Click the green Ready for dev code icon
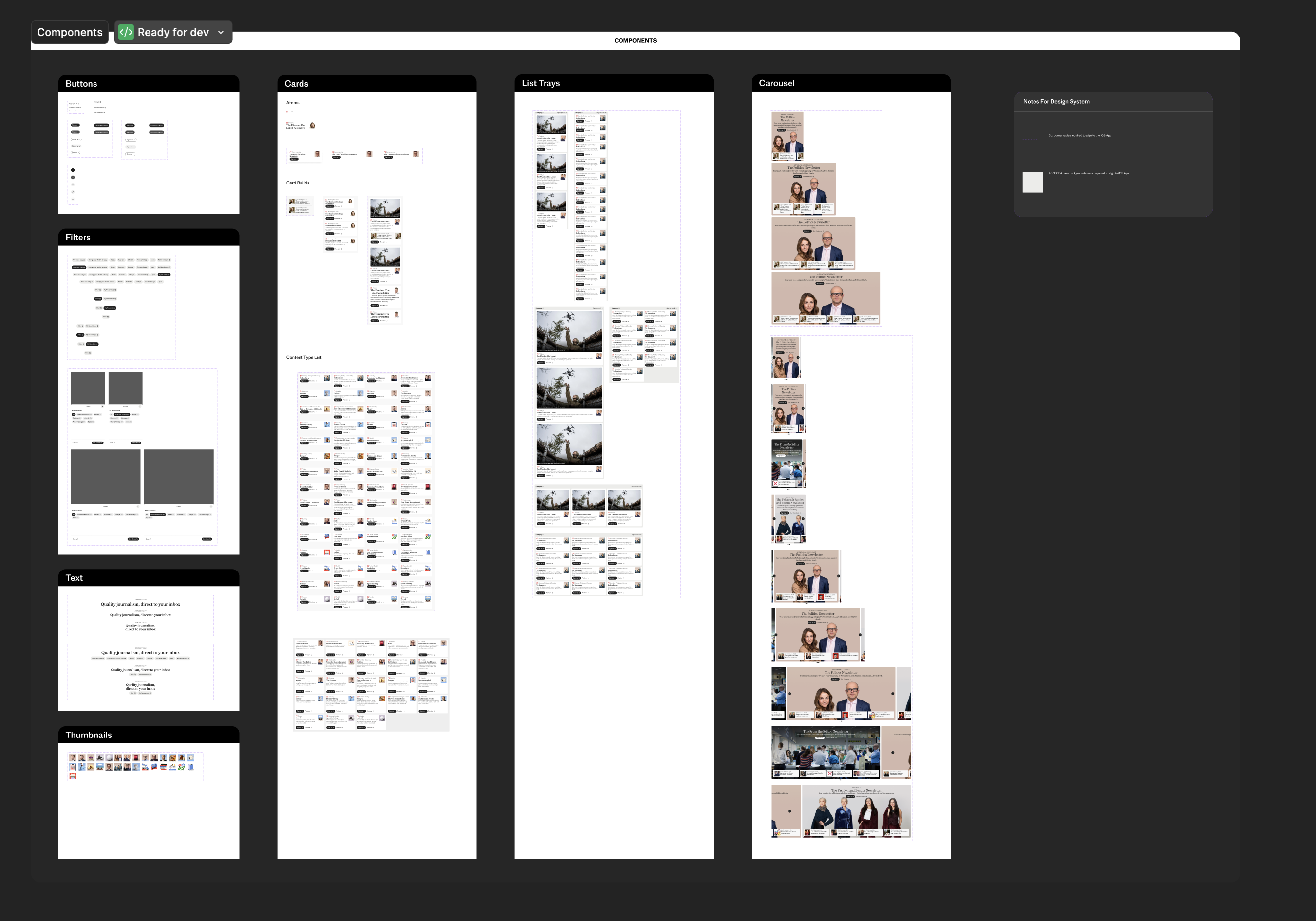The image size is (1316, 921). [126, 33]
